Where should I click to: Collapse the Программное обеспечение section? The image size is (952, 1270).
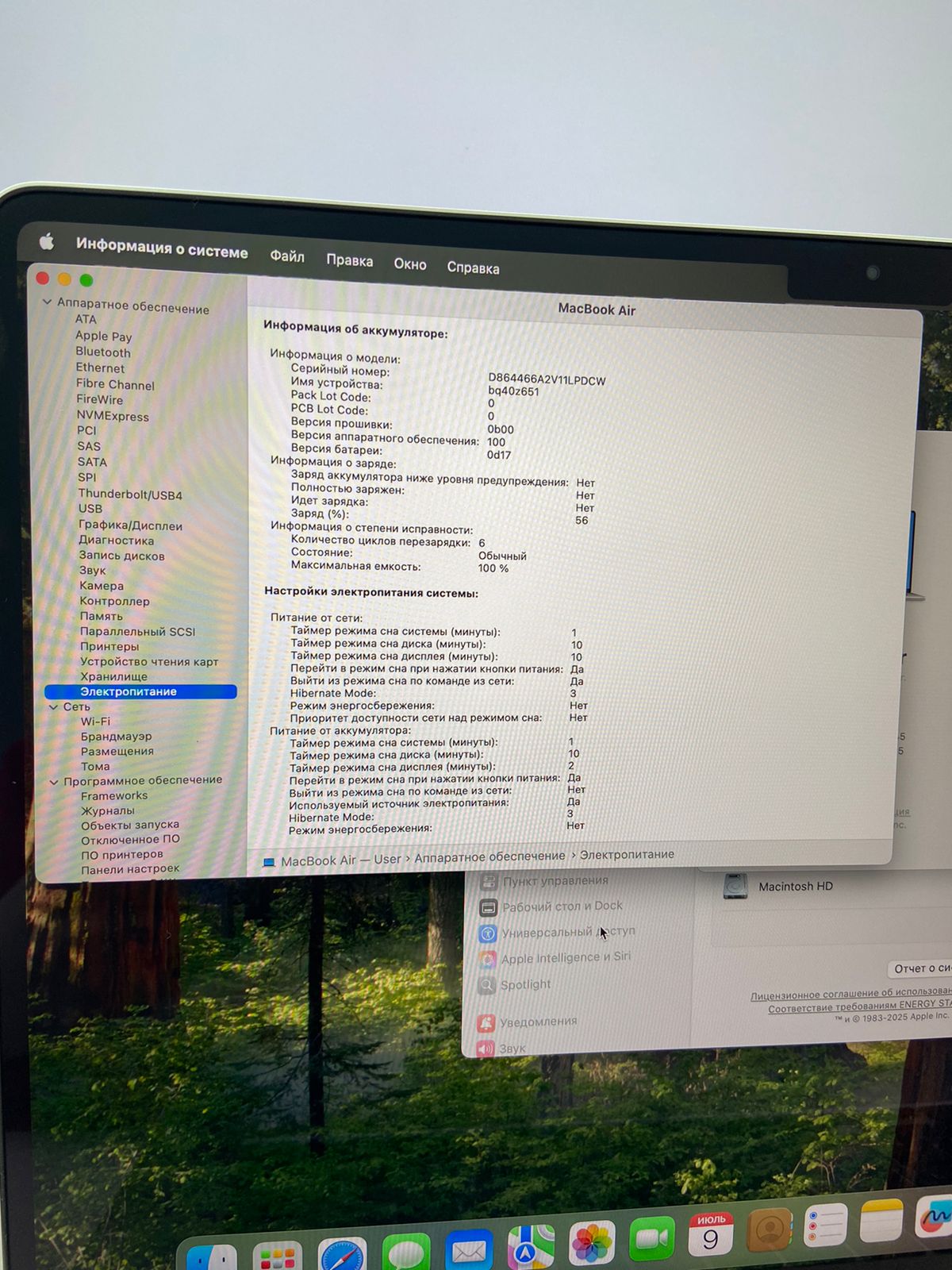[54, 782]
